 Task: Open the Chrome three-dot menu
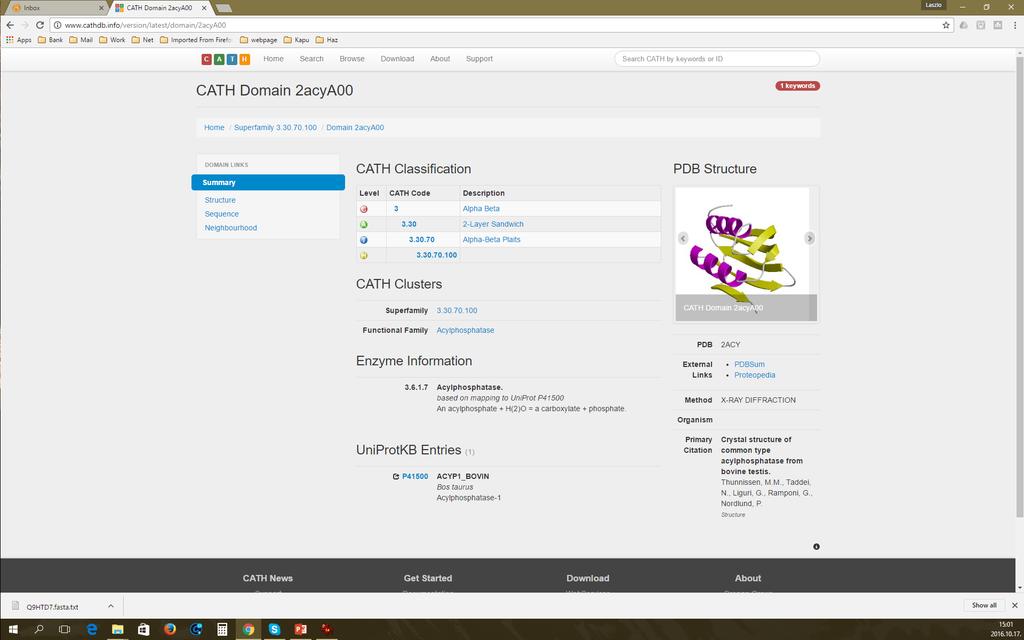(1016, 25)
